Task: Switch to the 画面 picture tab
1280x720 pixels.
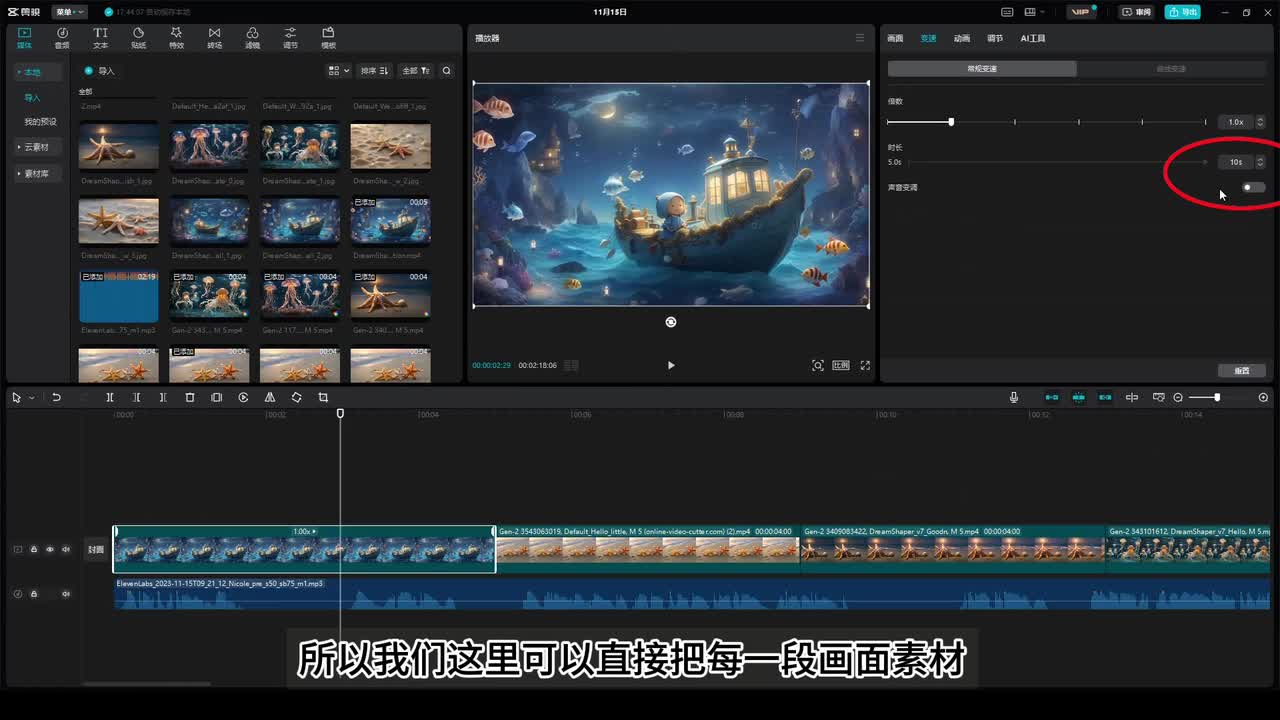Action: tap(895, 38)
